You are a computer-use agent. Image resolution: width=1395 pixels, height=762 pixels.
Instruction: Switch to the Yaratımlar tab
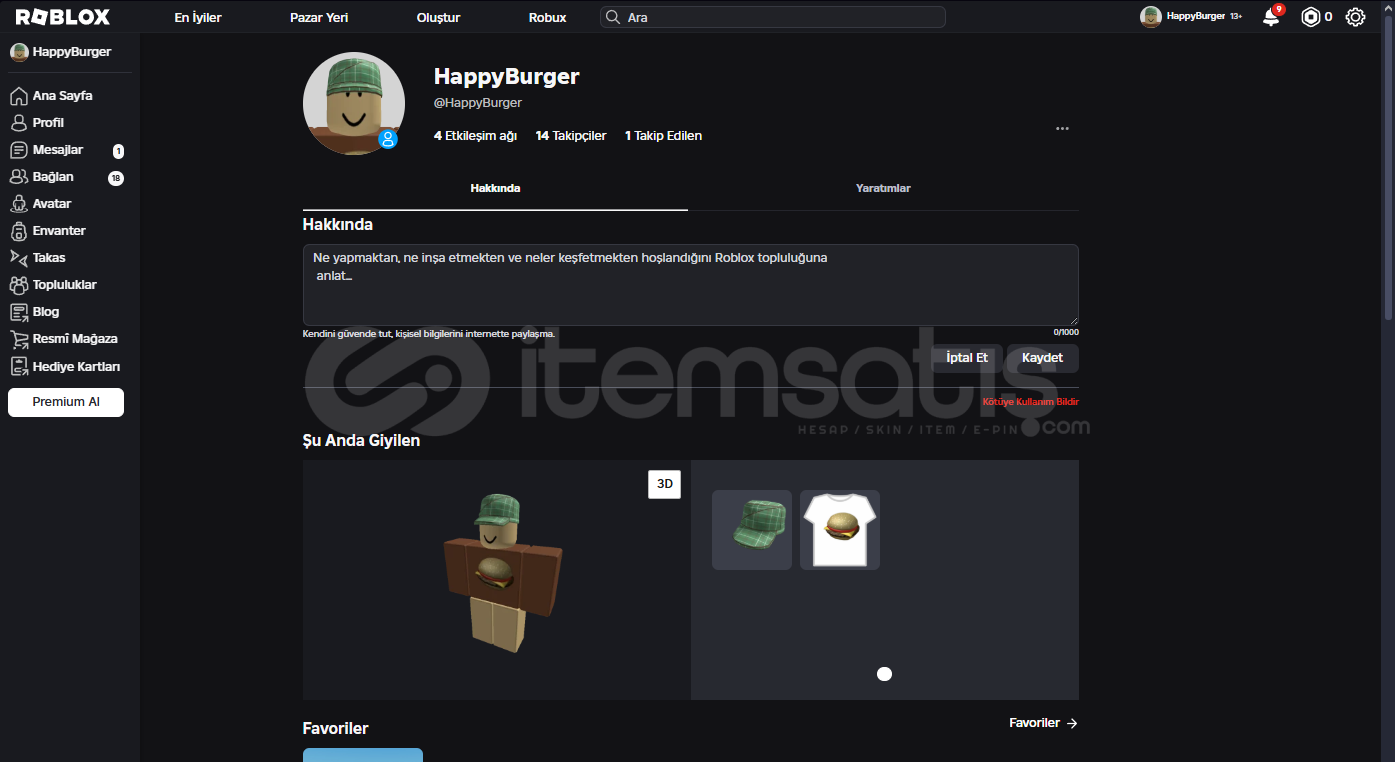[883, 188]
